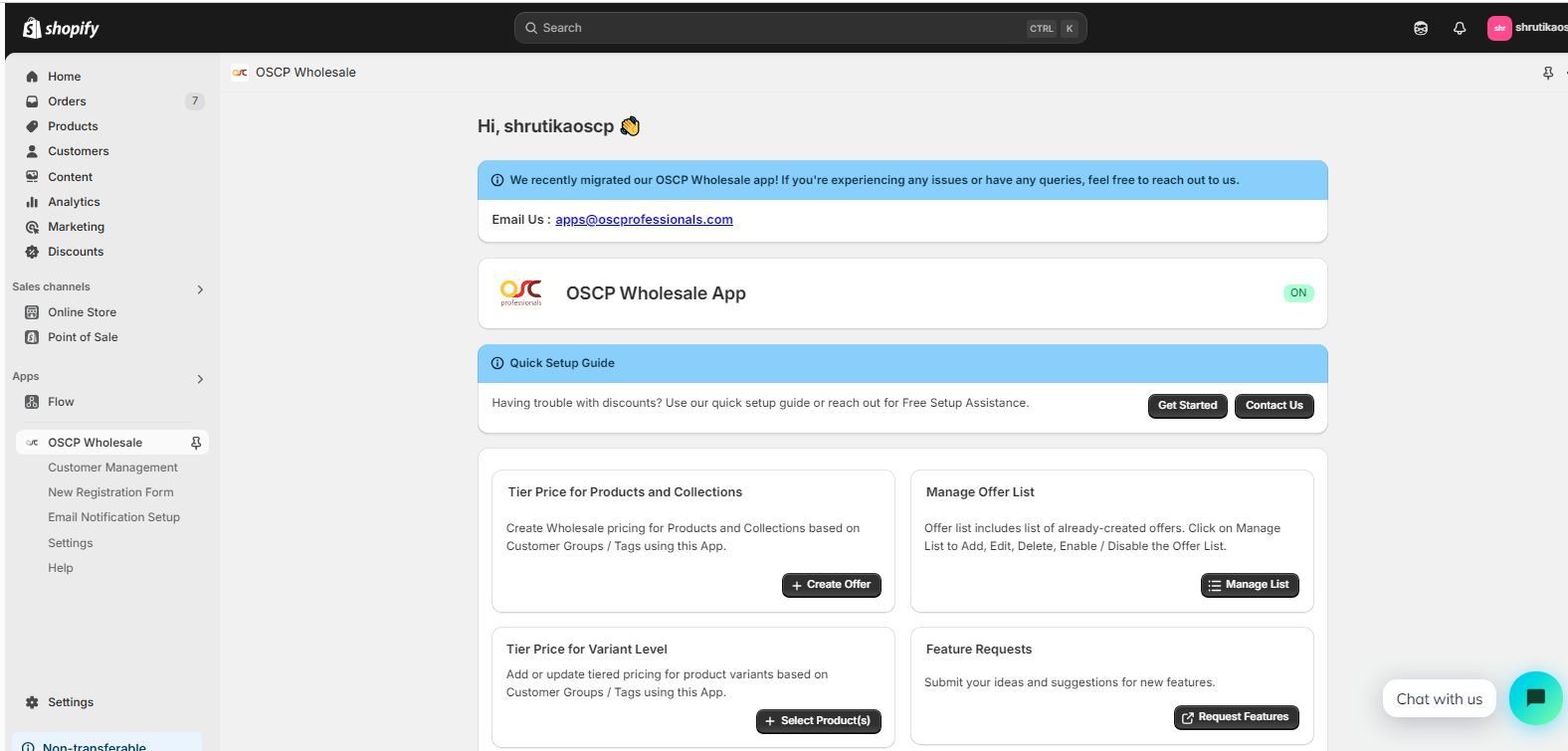
Task: Click the Get Started button
Action: pyautogui.click(x=1187, y=406)
